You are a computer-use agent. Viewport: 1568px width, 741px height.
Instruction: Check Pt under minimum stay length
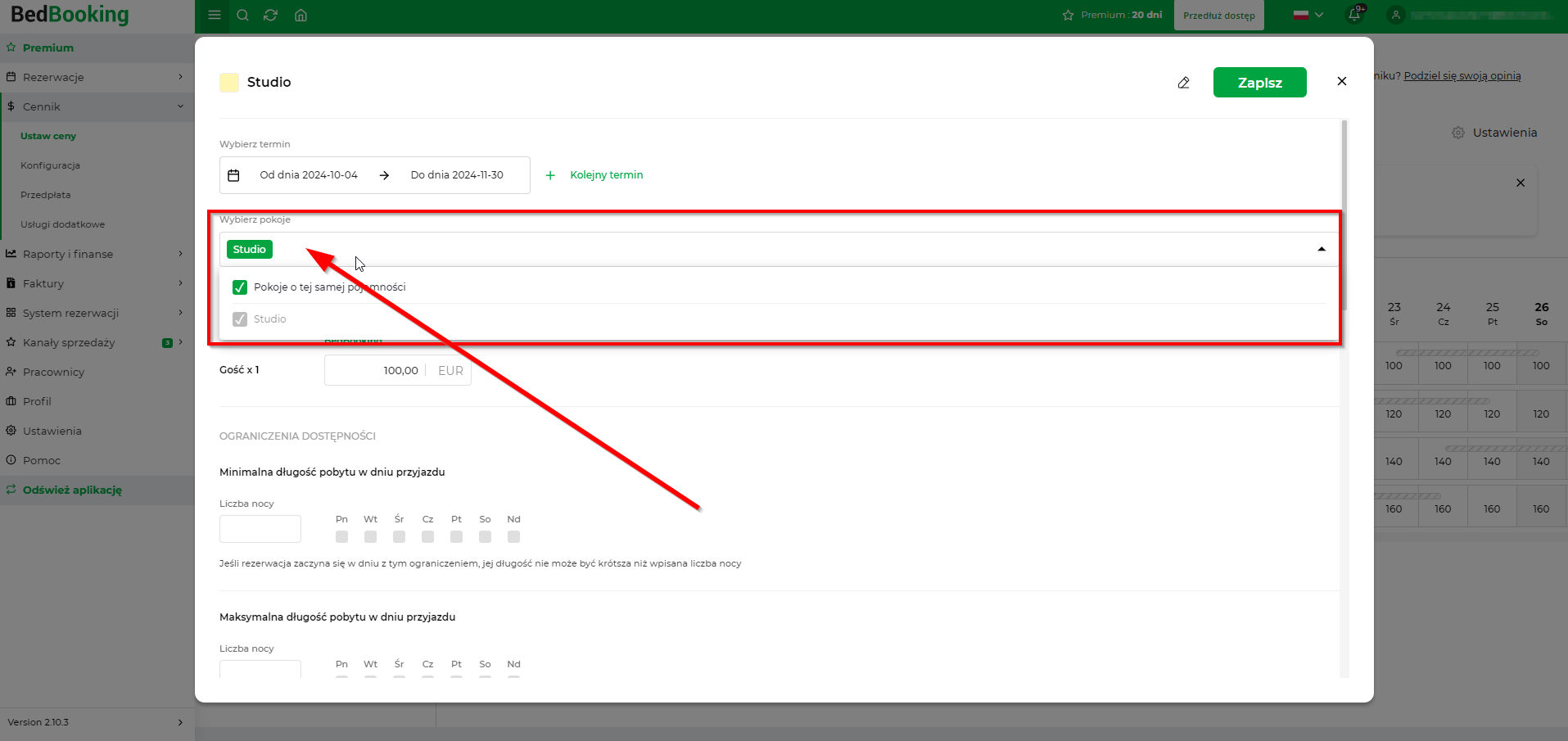(457, 537)
